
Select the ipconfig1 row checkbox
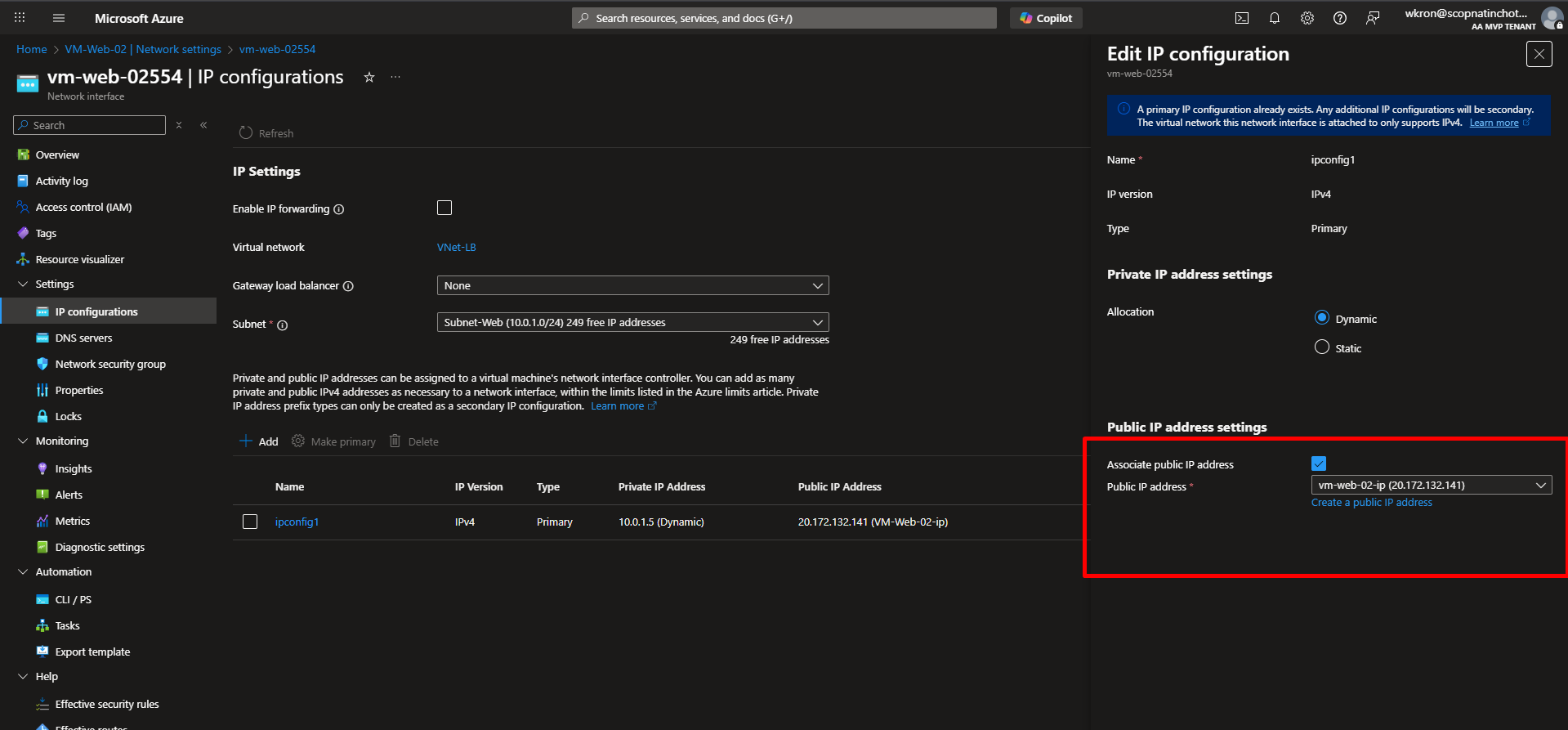tap(250, 522)
